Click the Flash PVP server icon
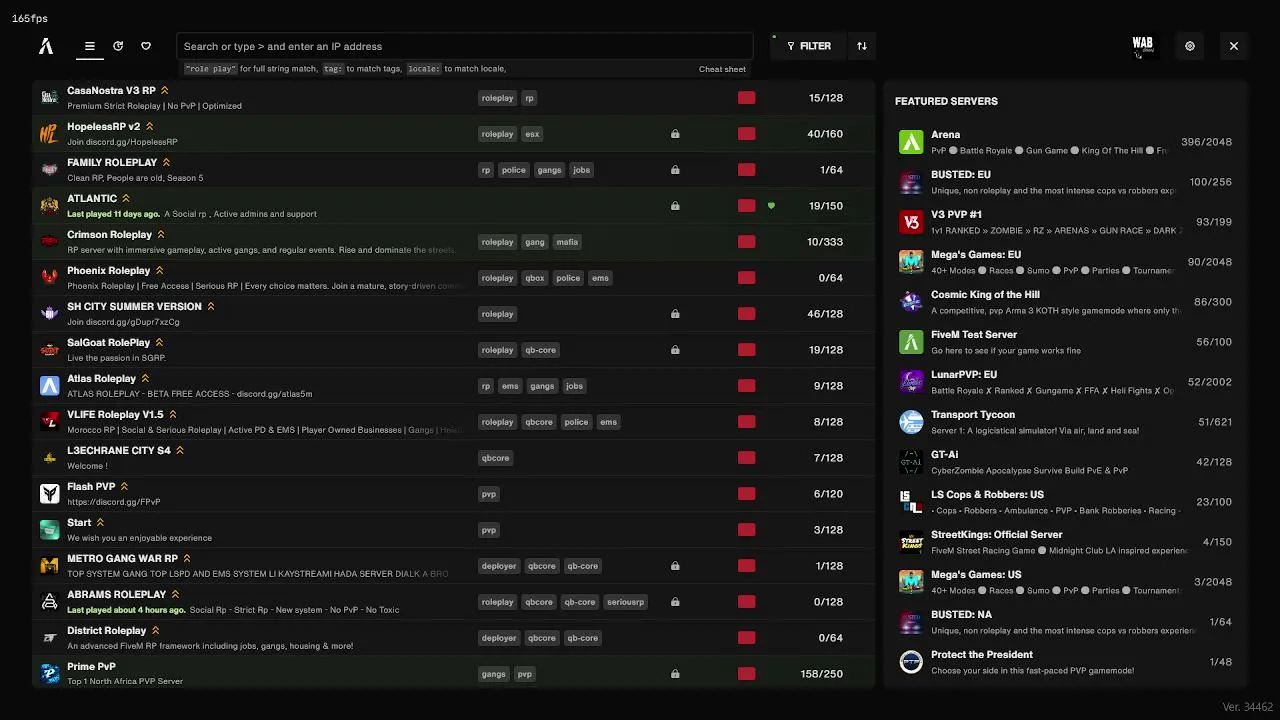1280x720 pixels. point(49,494)
